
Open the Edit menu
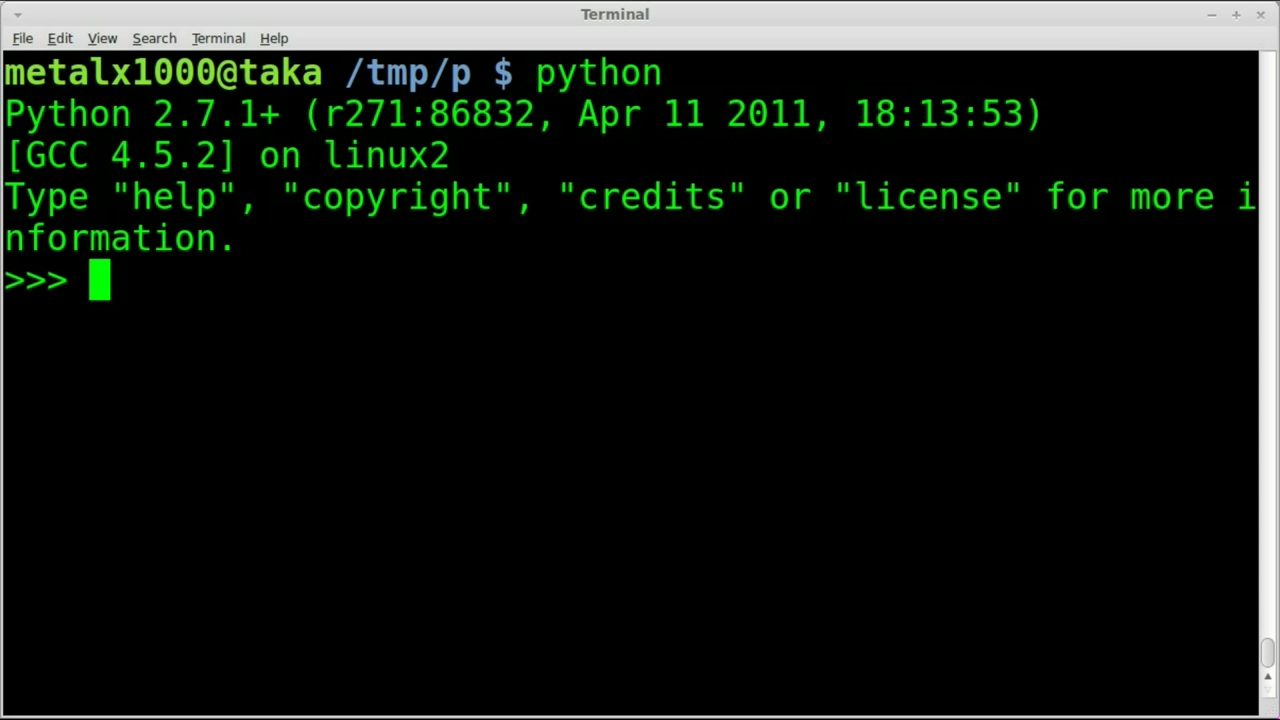(x=60, y=38)
